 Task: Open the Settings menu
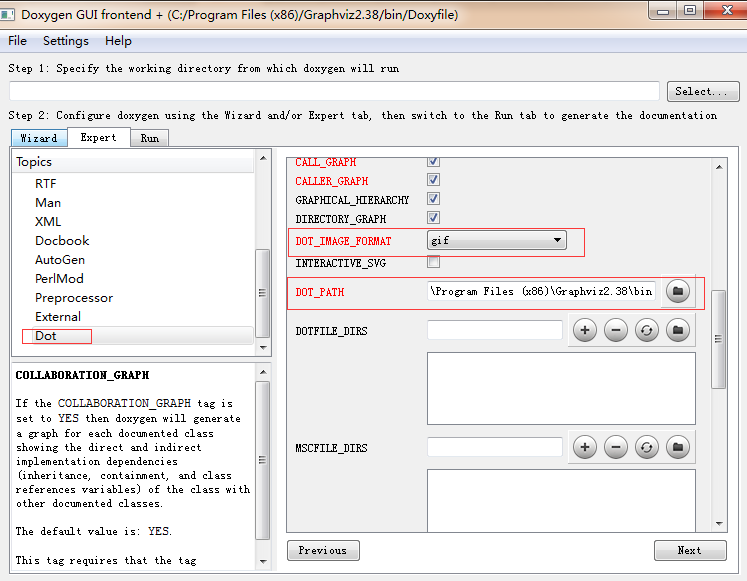click(66, 41)
